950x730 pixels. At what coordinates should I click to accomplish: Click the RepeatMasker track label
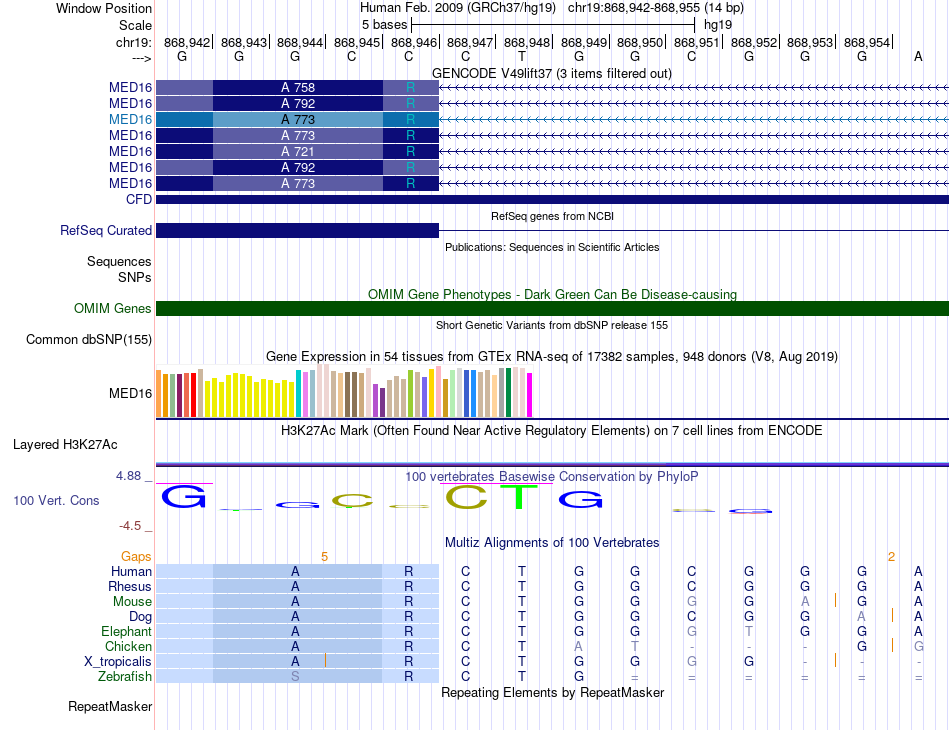tap(110, 706)
